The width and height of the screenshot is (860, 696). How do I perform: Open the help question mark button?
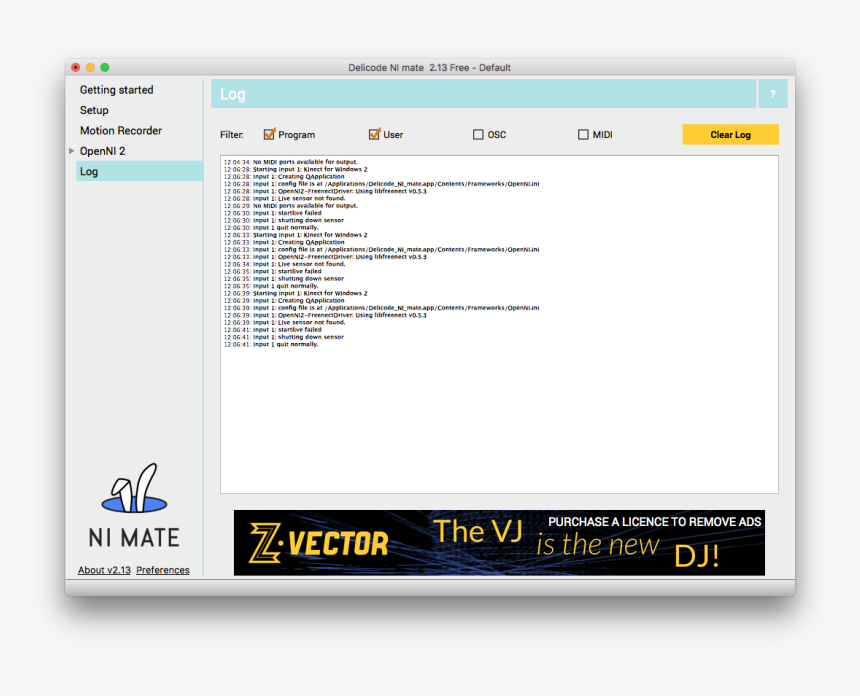(773, 94)
